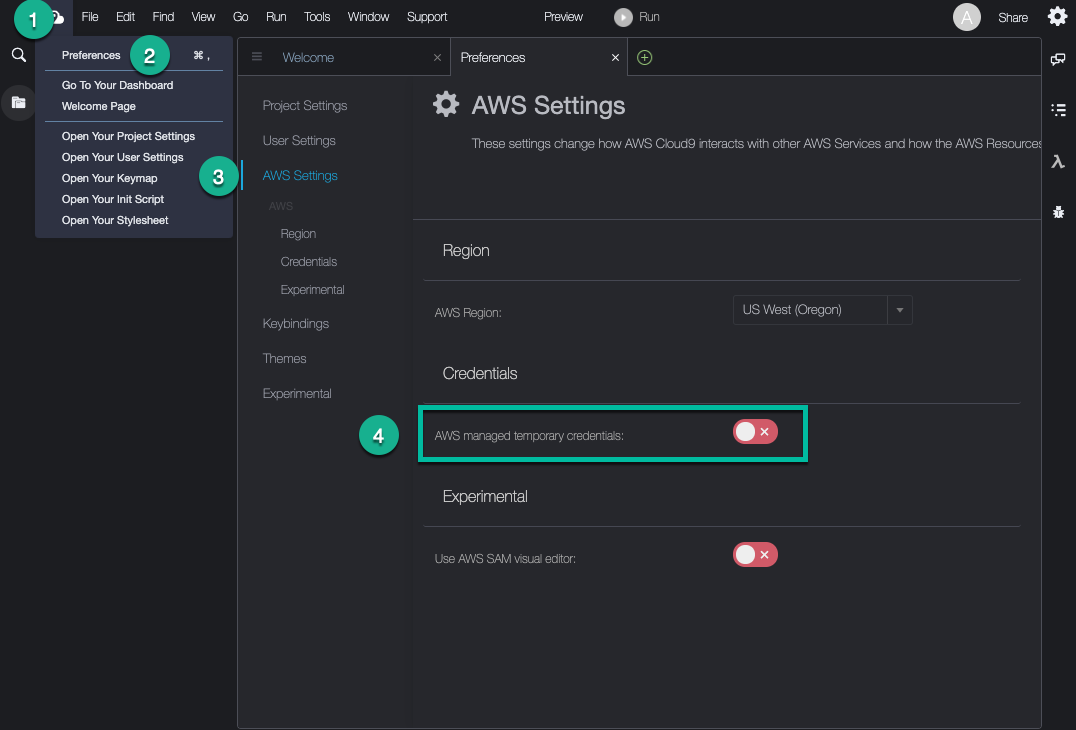Close the Welcome tab
Viewport: 1076px width, 730px height.
[x=437, y=58]
